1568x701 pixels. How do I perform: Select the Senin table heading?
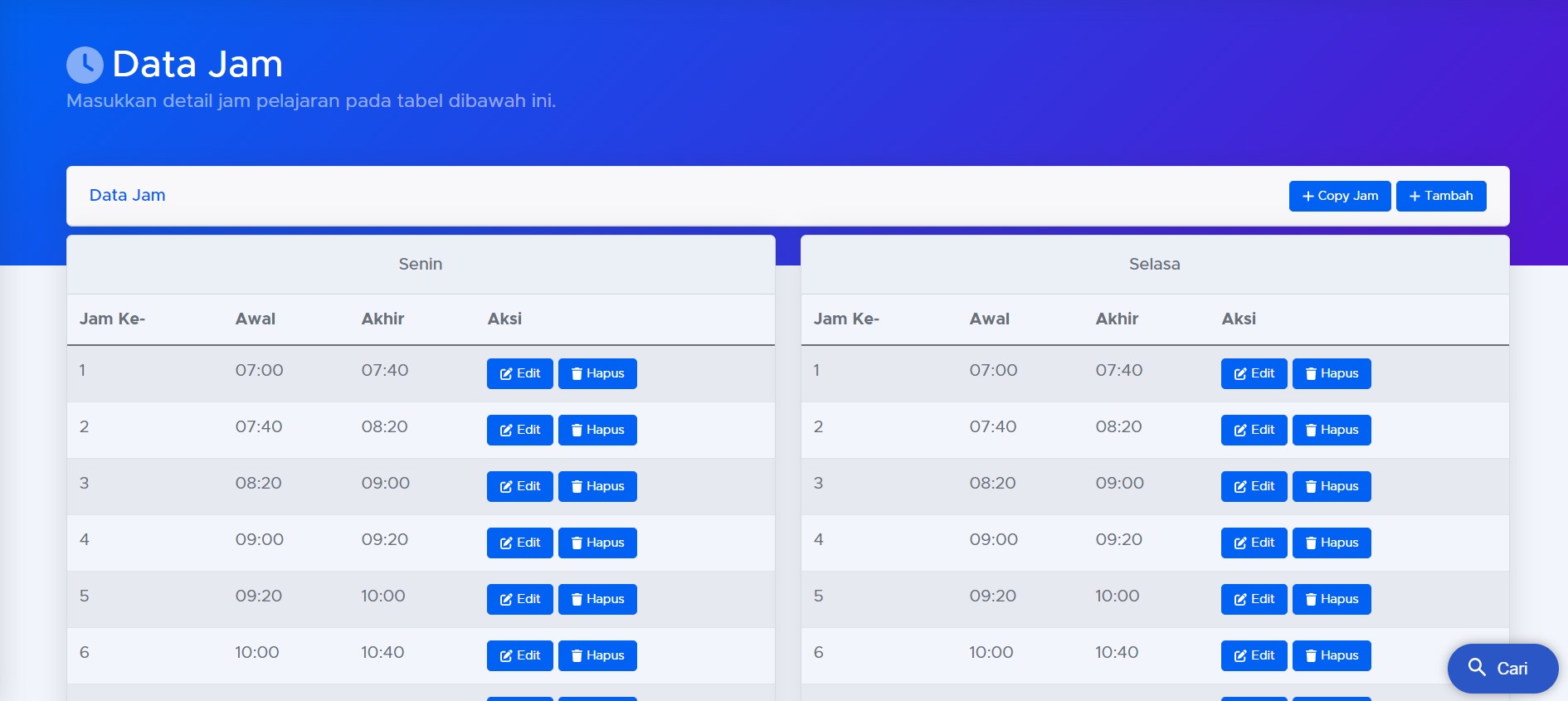[x=421, y=264]
